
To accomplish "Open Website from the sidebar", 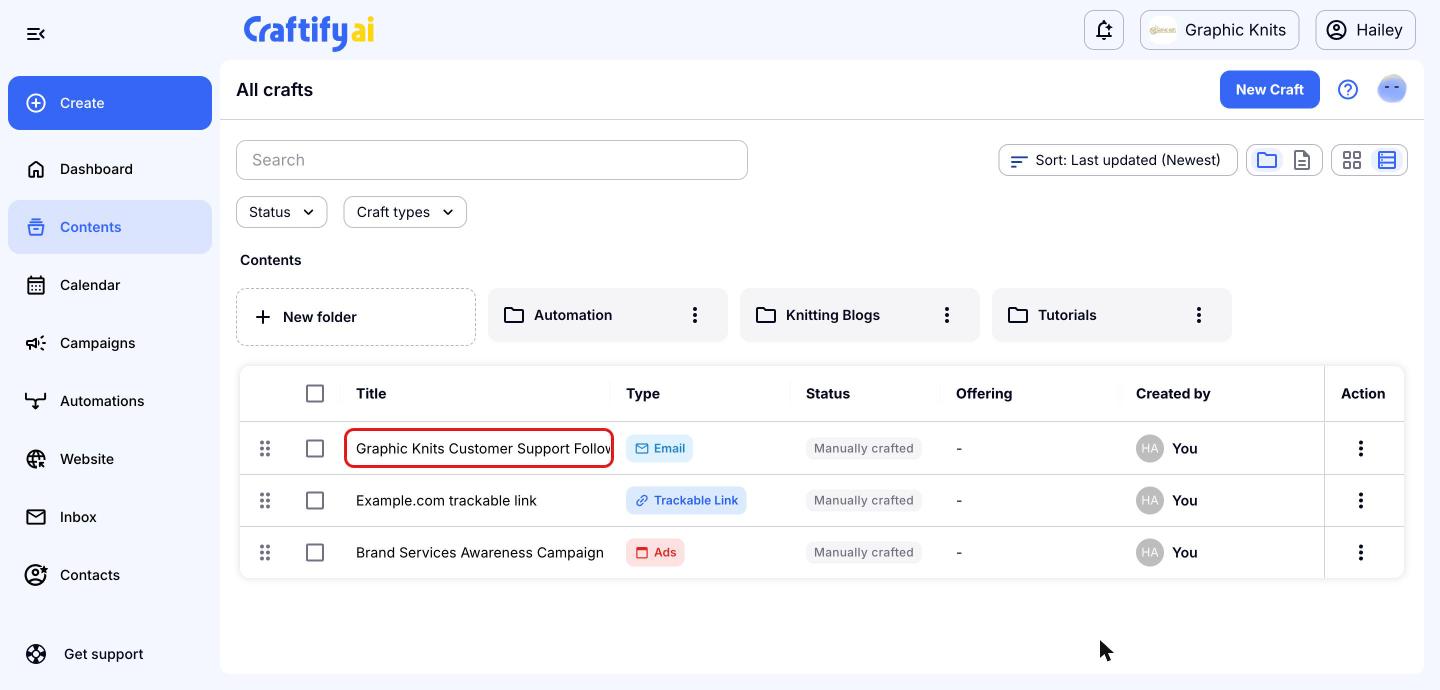I will pyautogui.click(x=110, y=459).
